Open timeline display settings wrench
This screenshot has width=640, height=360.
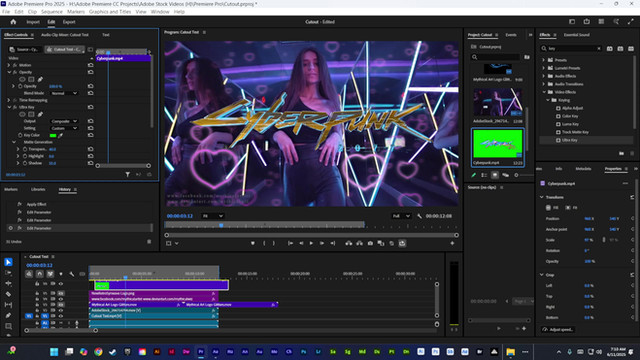(x=72, y=274)
